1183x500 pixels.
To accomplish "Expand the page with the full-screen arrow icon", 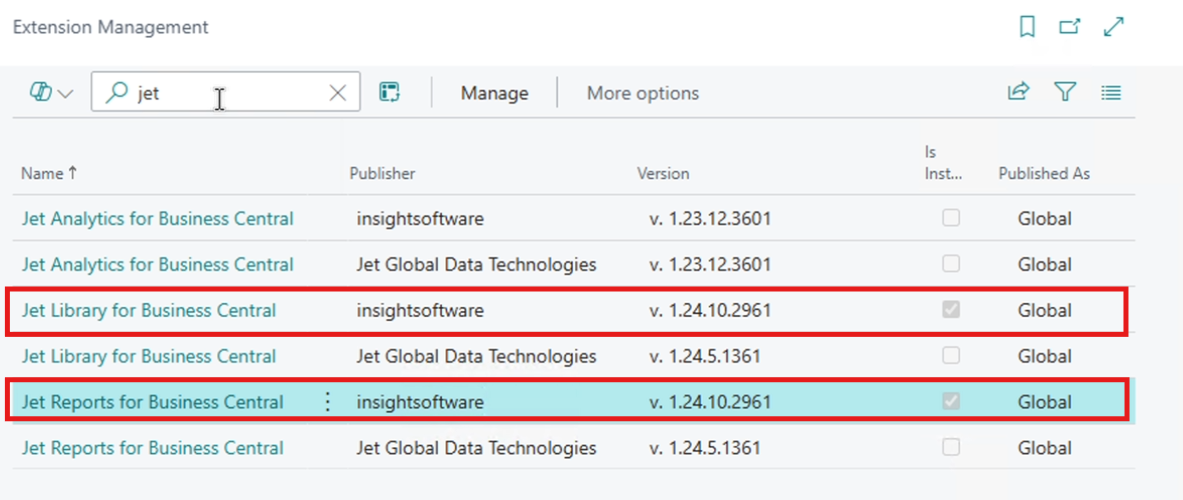I will coord(1114,27).
